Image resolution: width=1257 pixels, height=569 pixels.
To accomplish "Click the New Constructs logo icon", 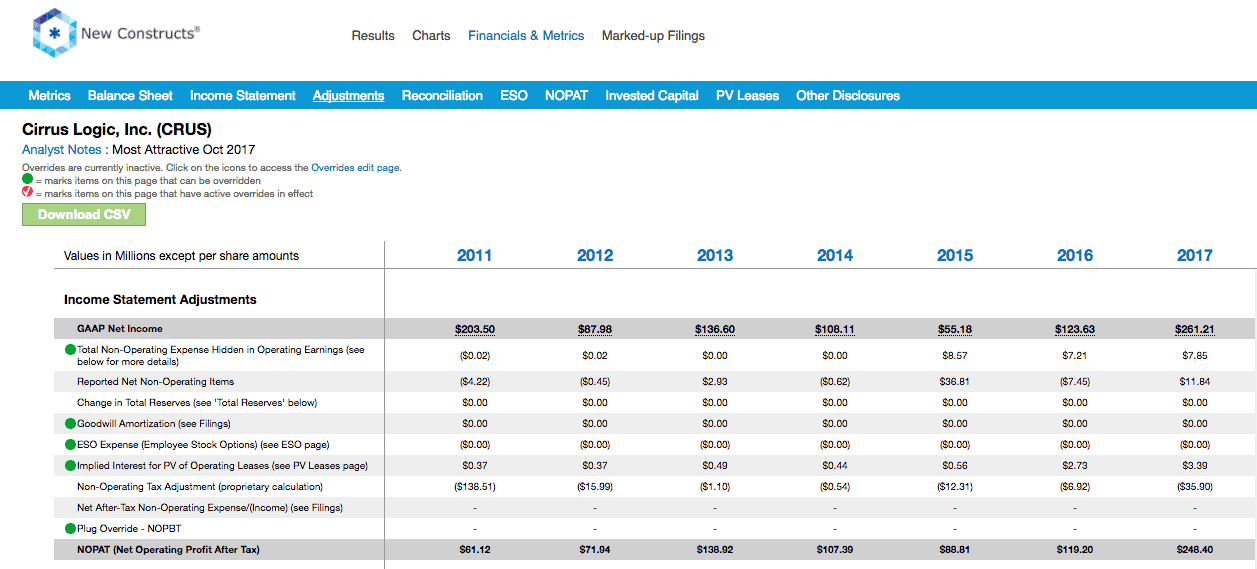I will 54,33.
